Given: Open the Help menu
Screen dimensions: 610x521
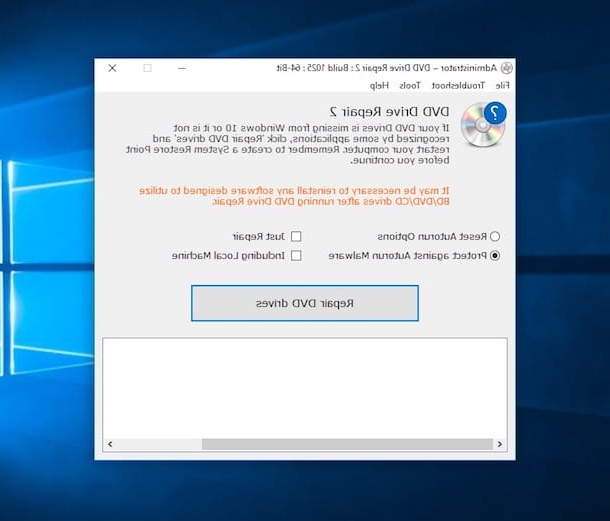Looking at the screenshot, I should 379,86.
